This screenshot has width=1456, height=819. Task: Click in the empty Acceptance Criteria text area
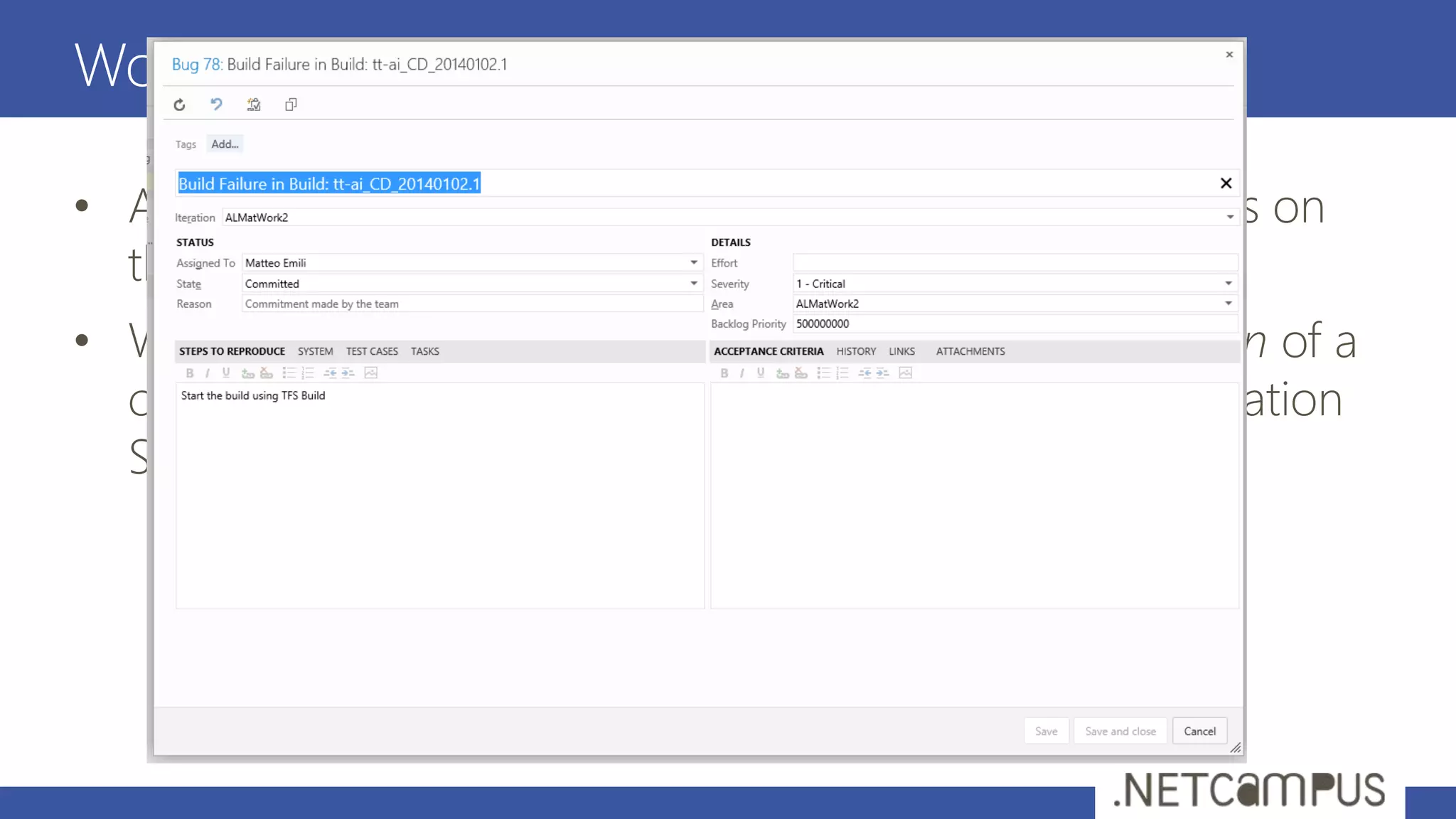(975, 496)
